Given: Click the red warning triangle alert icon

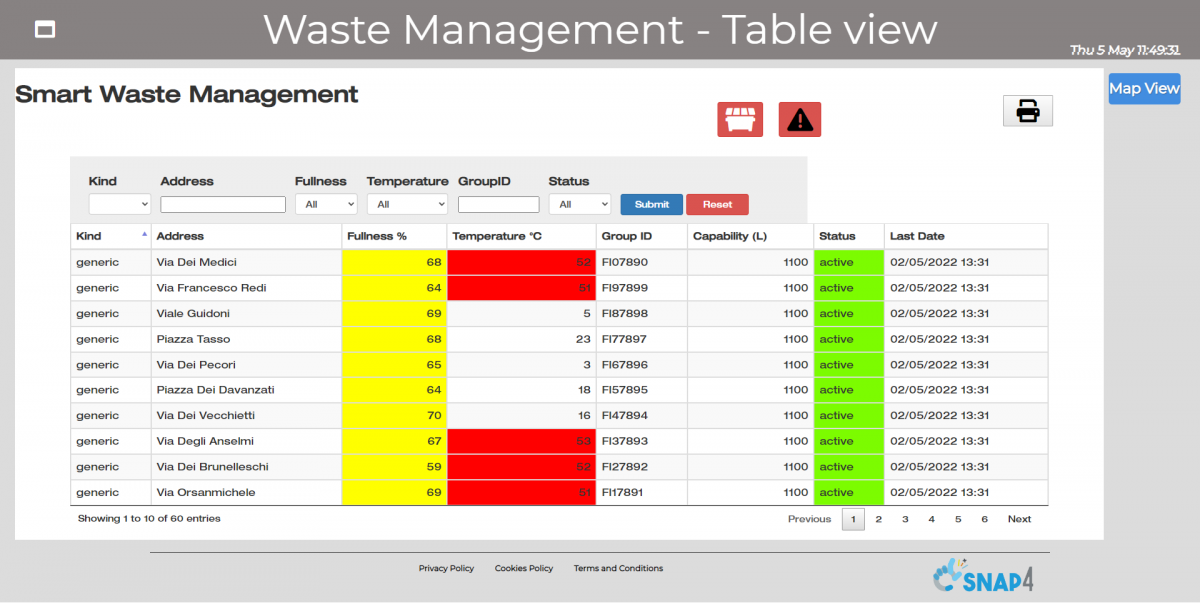Looking at the screenshot, I should (x=799, y=120).
